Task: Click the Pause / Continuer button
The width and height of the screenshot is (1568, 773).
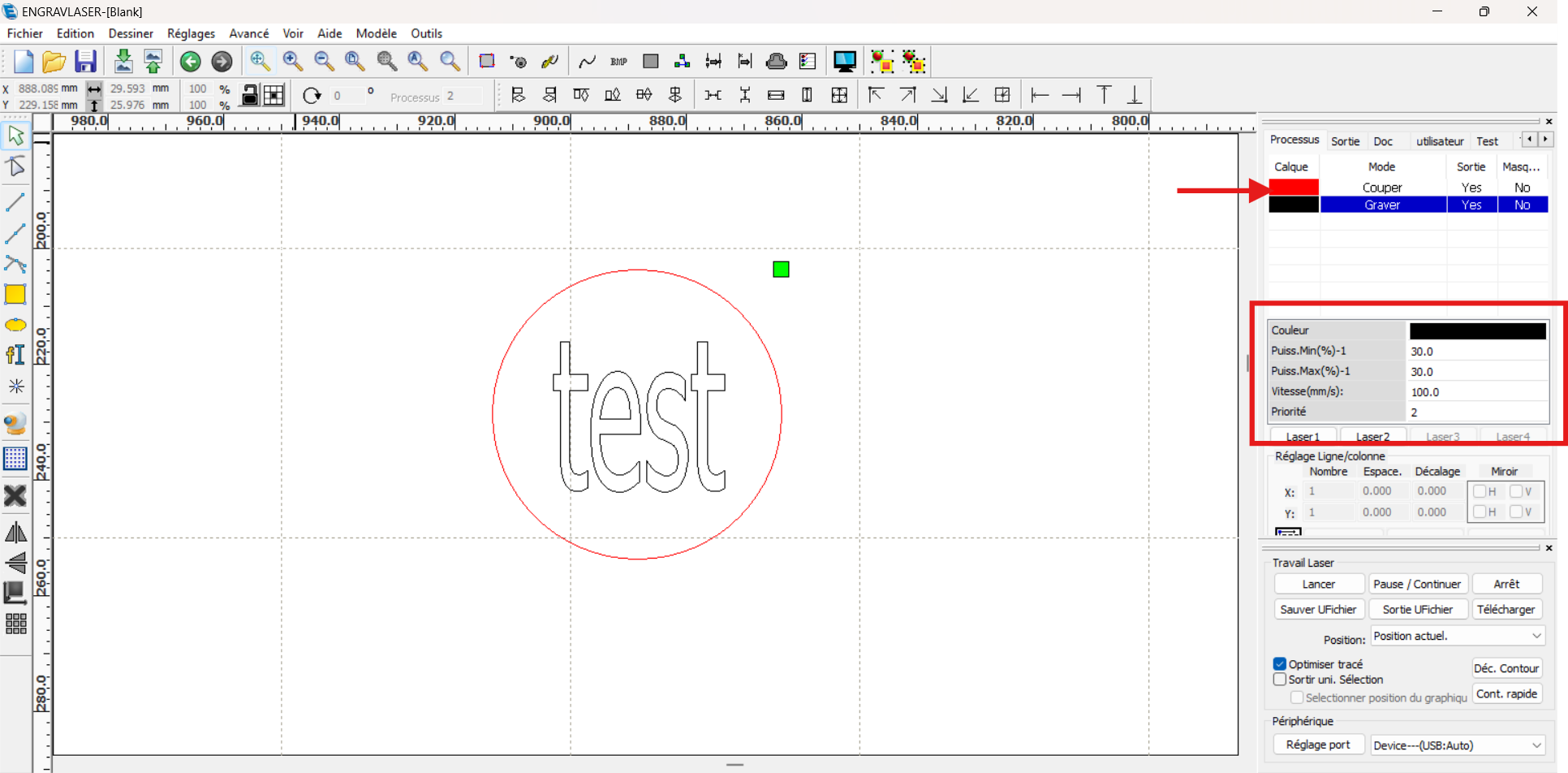Action: click(x=1417, y=584)
